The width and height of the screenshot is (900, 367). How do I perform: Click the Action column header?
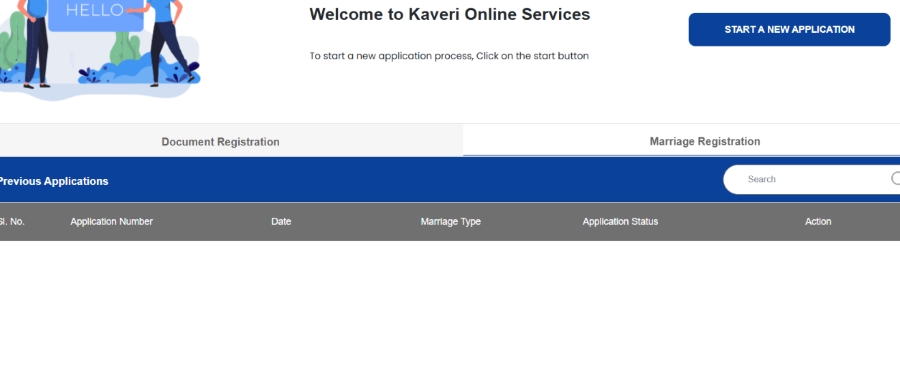point(818,221)
